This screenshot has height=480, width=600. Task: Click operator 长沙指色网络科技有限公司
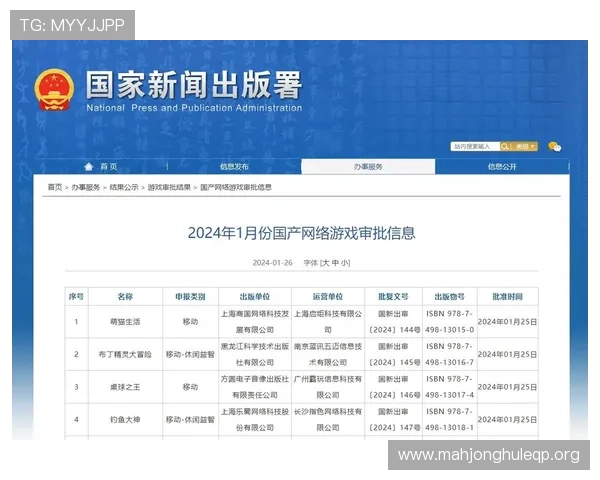[x=328, y=420]
